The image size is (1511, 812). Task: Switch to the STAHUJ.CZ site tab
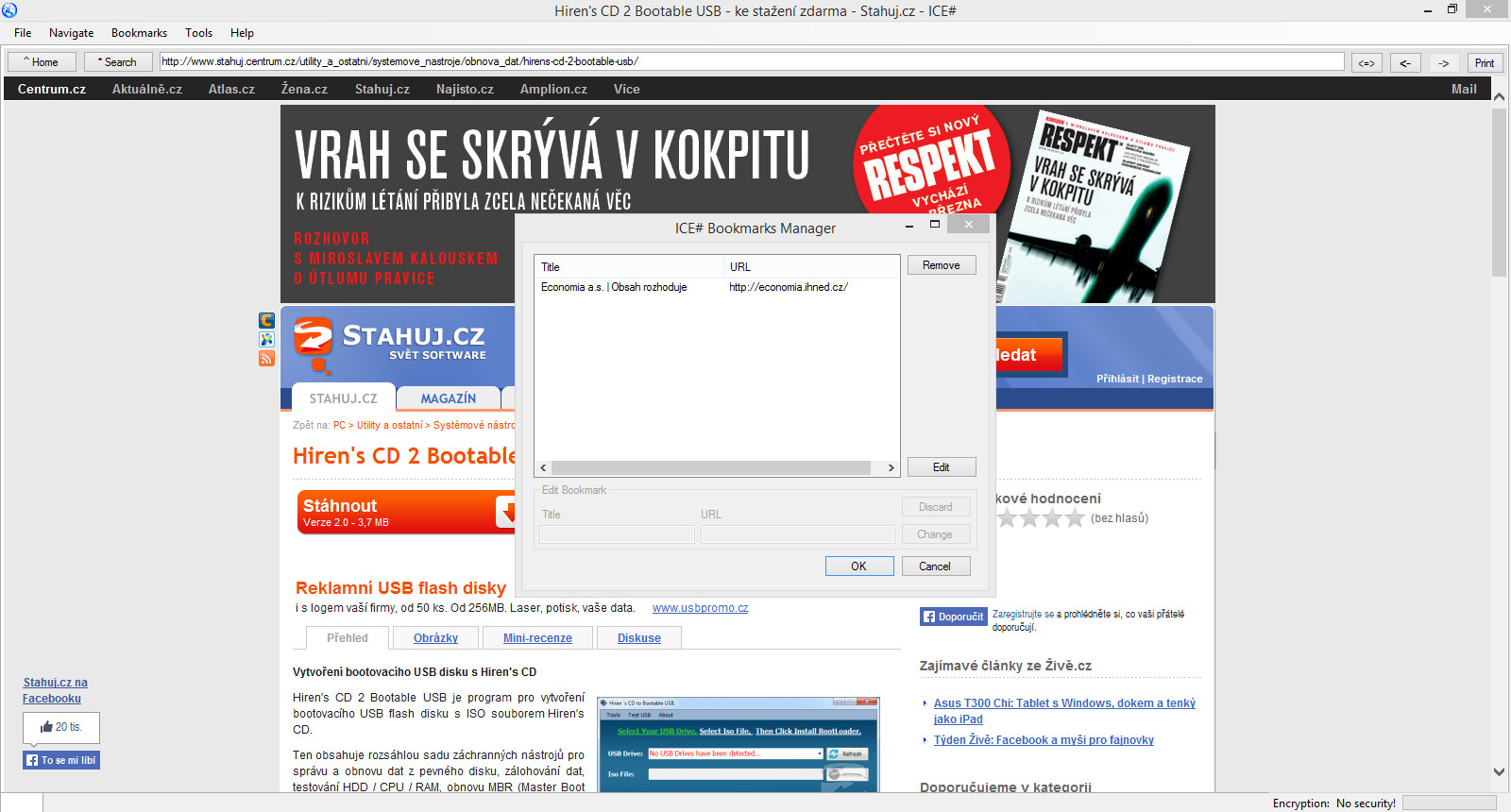(x=344, y=398)
